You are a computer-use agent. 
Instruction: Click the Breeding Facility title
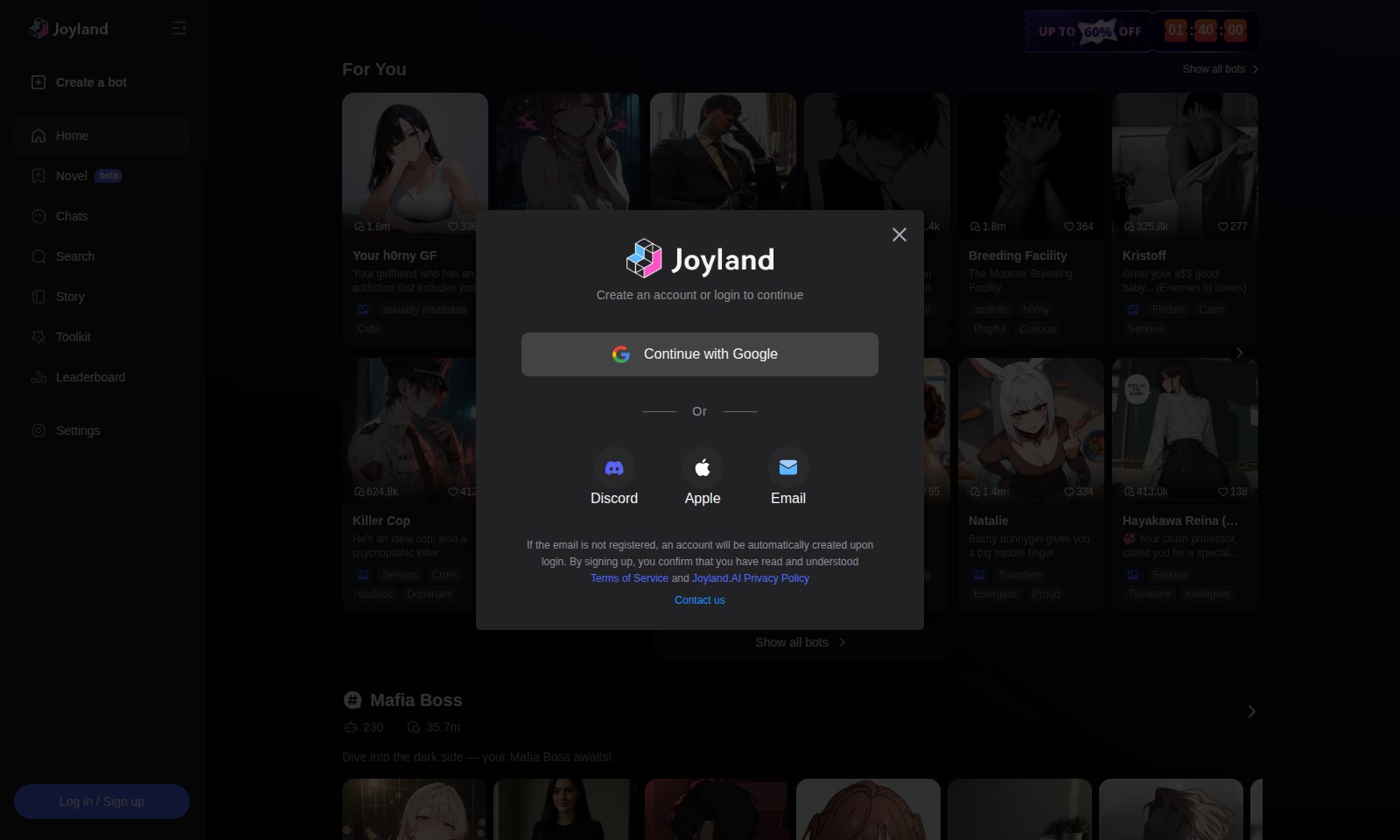pos(1018,255)
